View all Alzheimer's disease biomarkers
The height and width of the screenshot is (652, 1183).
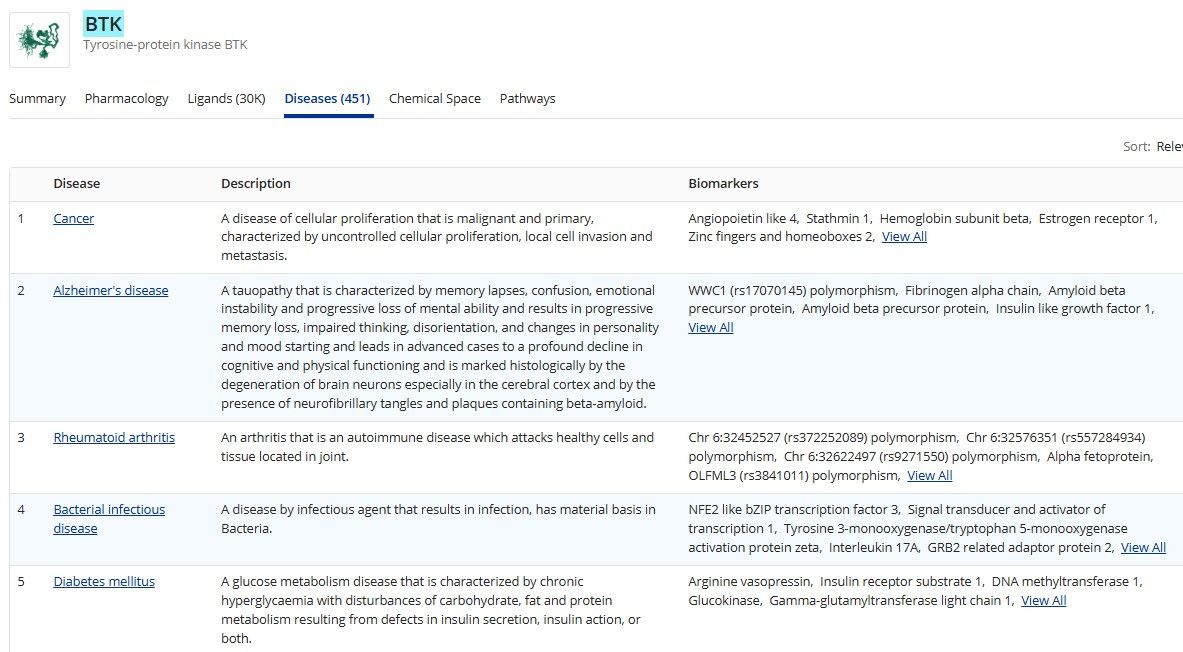[x=711, y=328]
